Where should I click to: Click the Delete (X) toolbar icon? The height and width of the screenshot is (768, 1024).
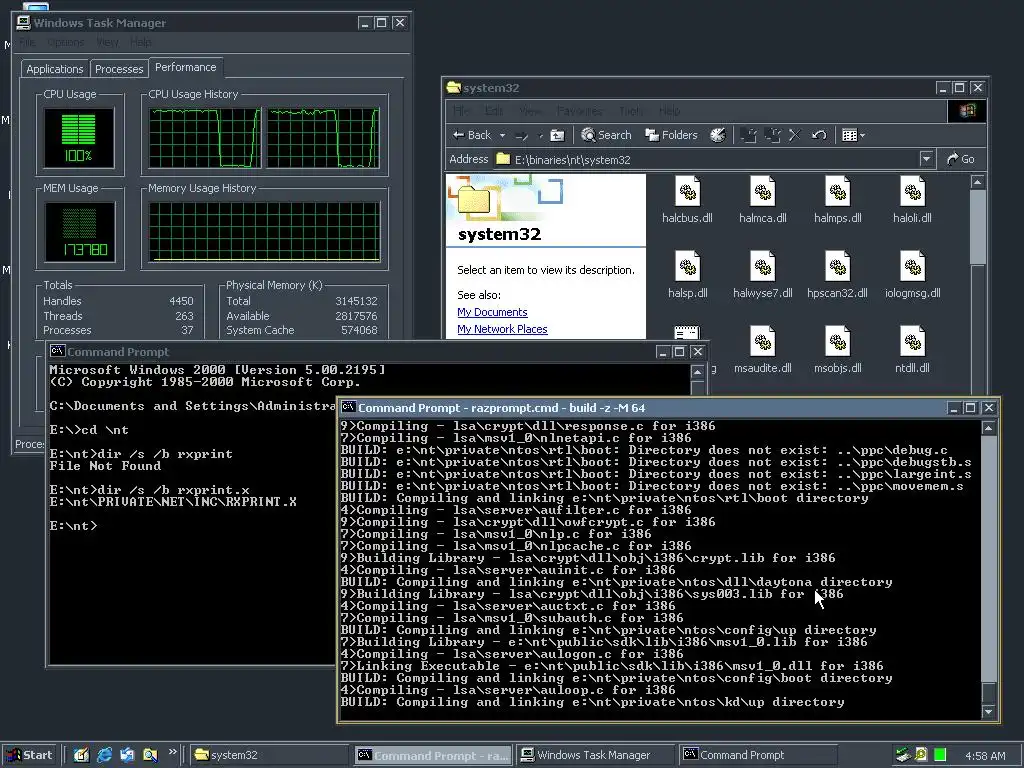tap(795, 135)
